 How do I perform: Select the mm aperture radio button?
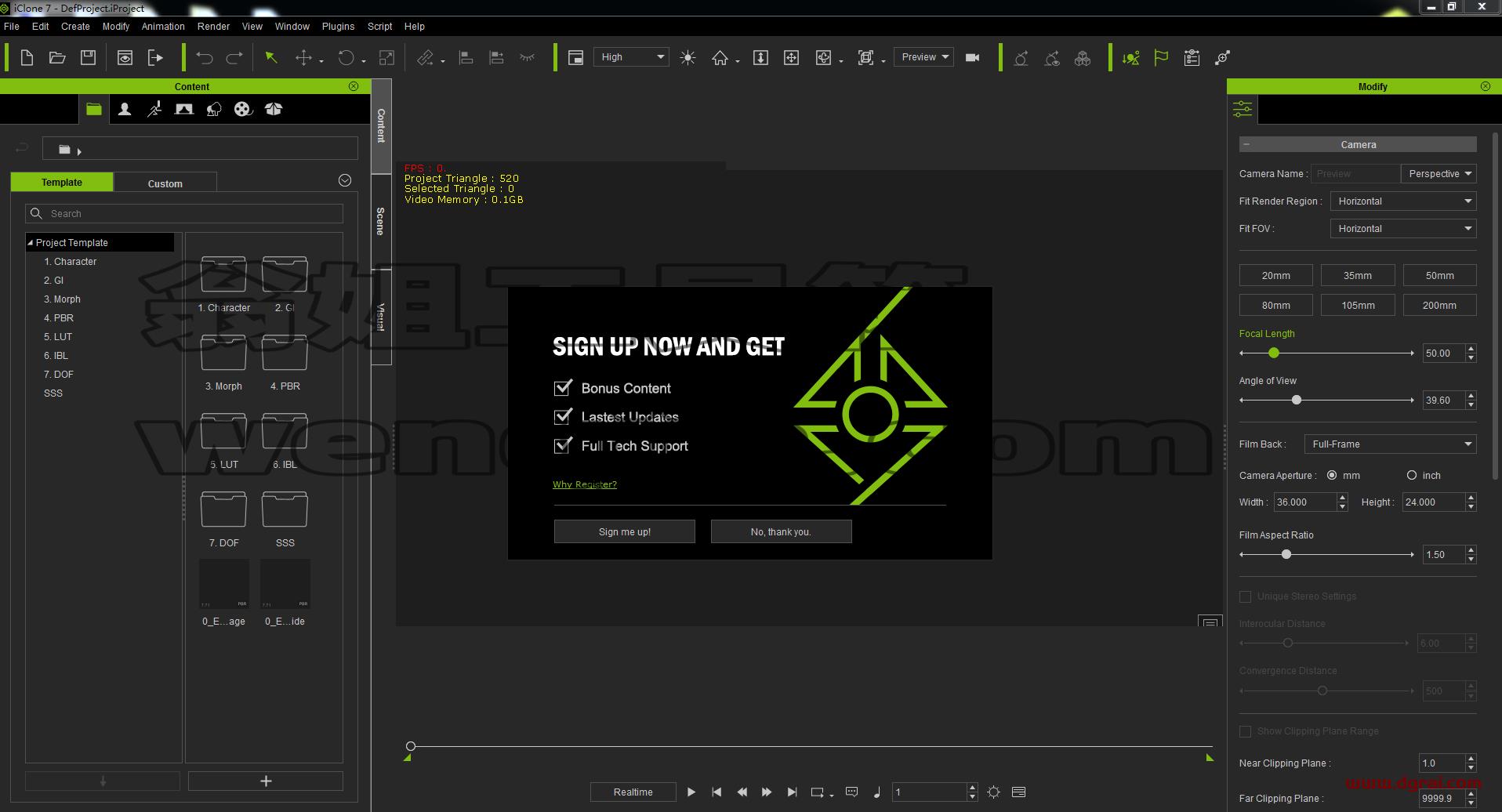[x=1332, y=475]
